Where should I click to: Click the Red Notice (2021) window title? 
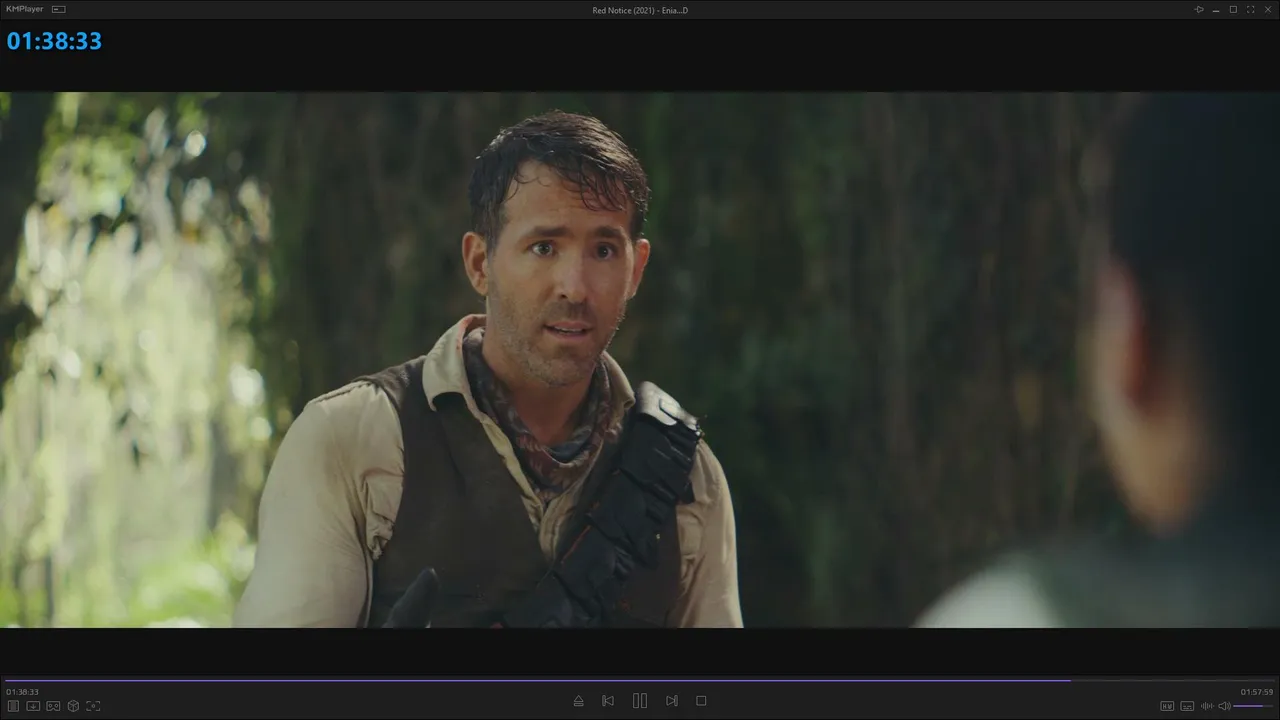click(x=640, y=10)
